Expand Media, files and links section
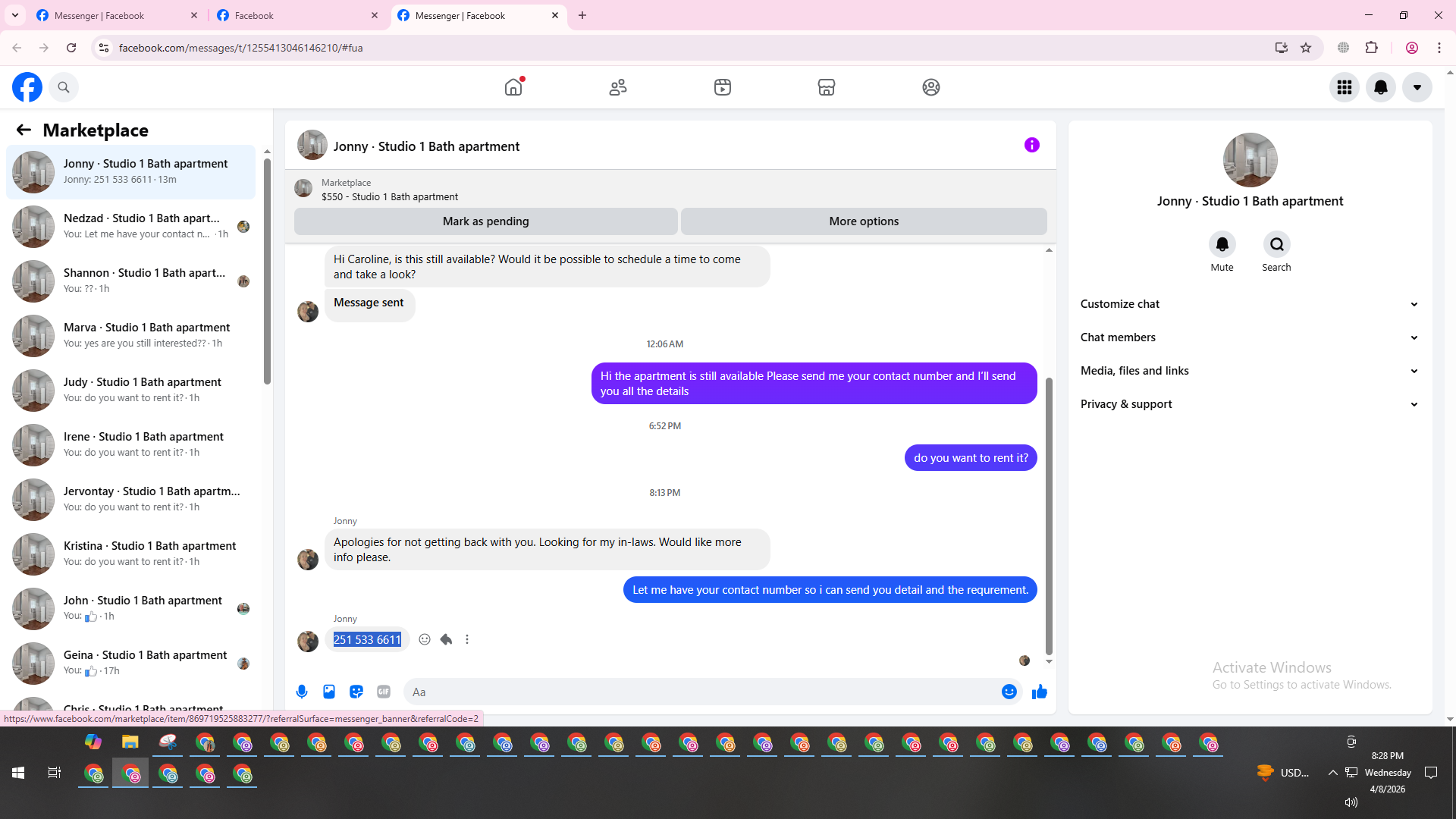Screen dimensions: 1456x819 pos(1249,371)
